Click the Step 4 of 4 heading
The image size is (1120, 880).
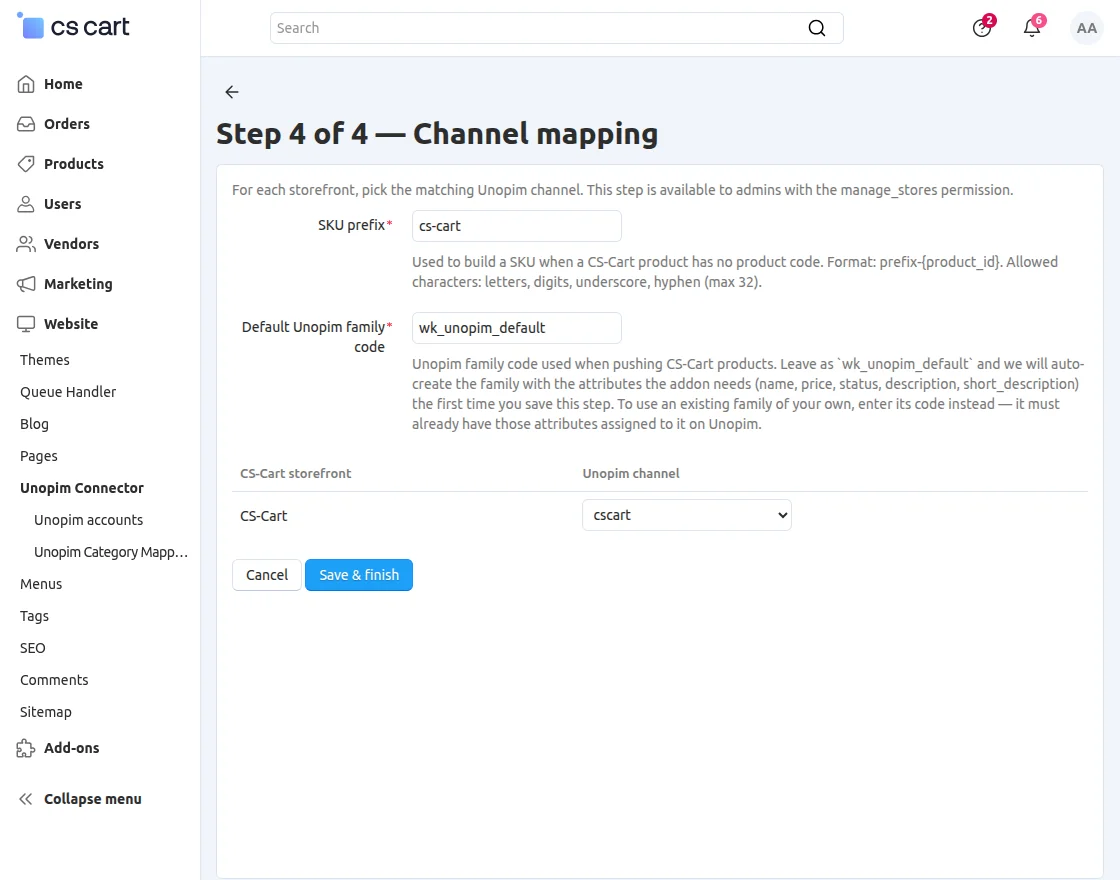[437, 134]
